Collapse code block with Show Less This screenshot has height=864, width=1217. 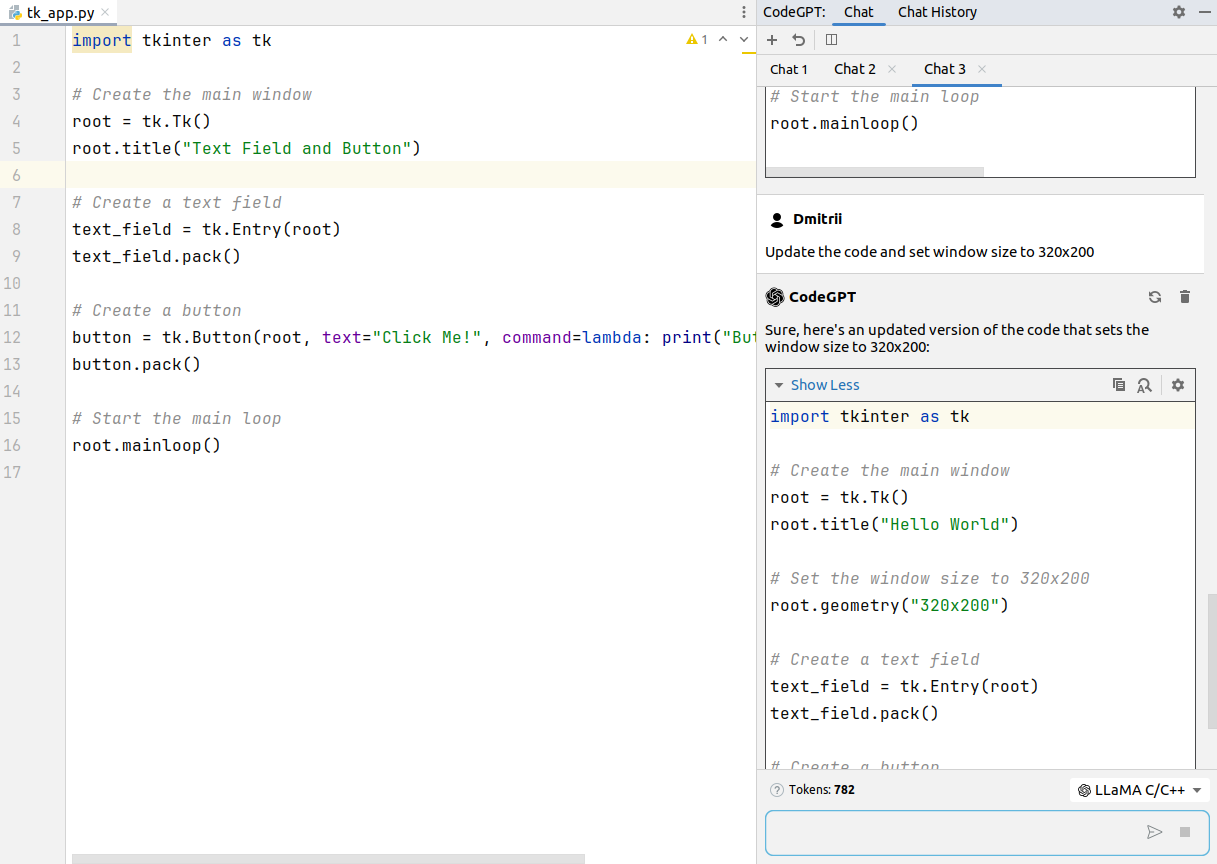824,385
